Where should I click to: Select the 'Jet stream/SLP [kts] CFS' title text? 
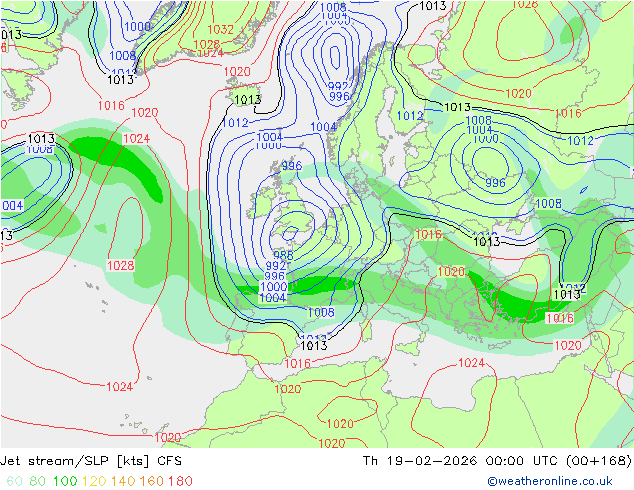coord(91,461)
